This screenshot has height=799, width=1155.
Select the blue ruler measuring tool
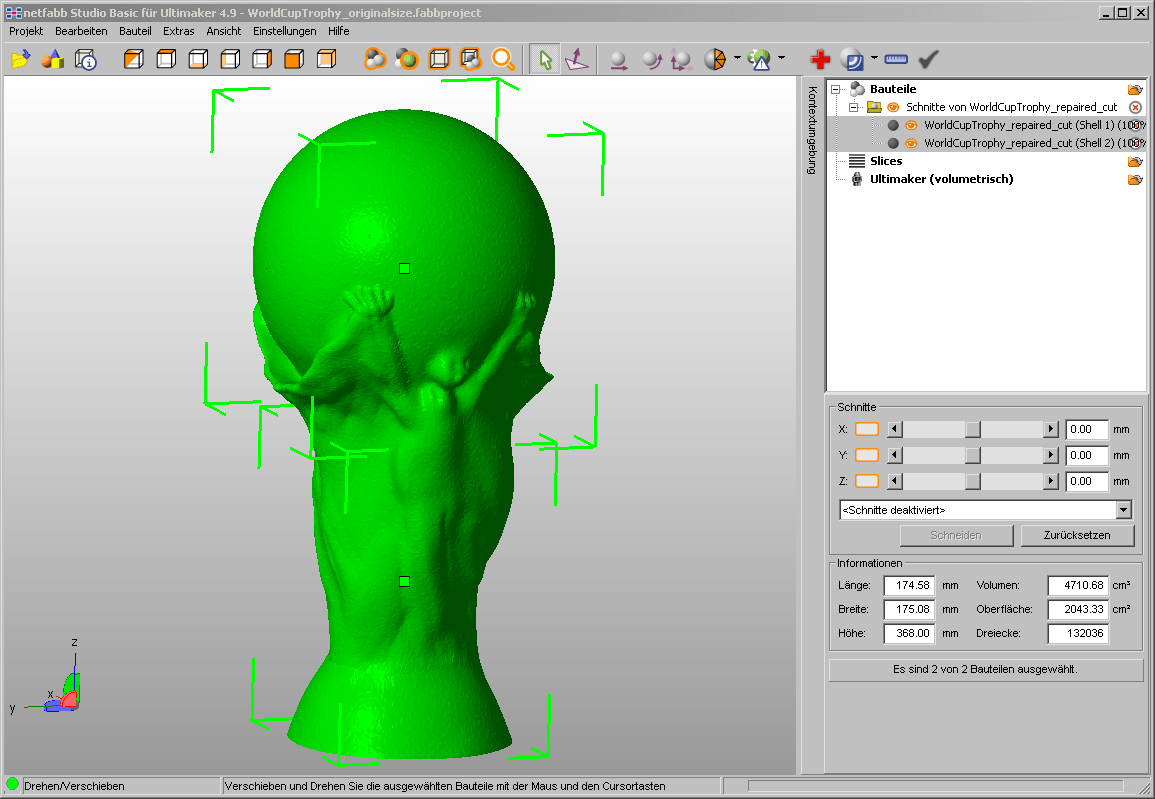coord(896,59)
